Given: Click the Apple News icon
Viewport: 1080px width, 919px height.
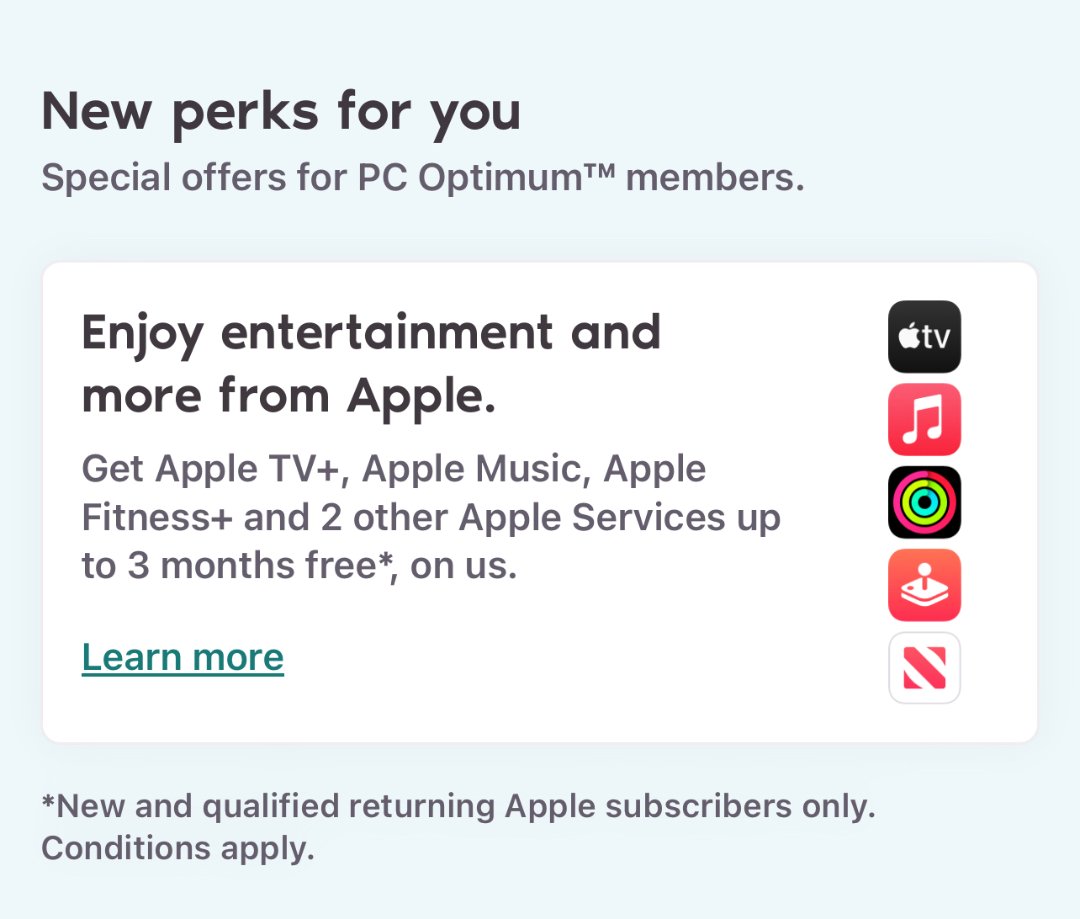Looking at the screenshot, I should tap(924, 667).
